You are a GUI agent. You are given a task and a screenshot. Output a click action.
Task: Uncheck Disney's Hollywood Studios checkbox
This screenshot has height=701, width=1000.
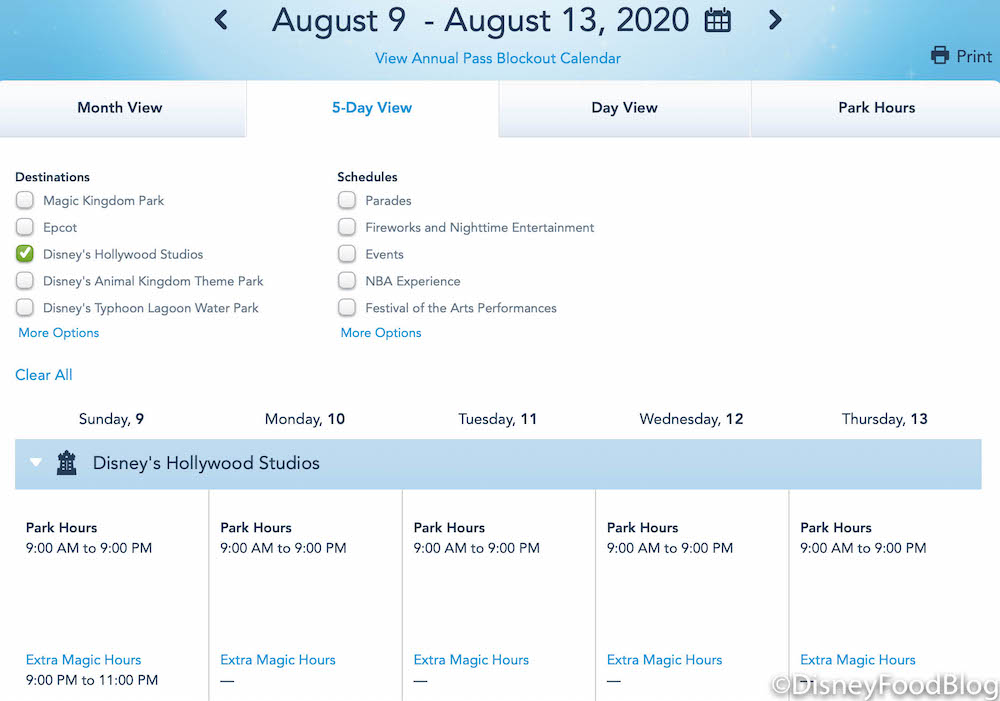tap(25, 254)
